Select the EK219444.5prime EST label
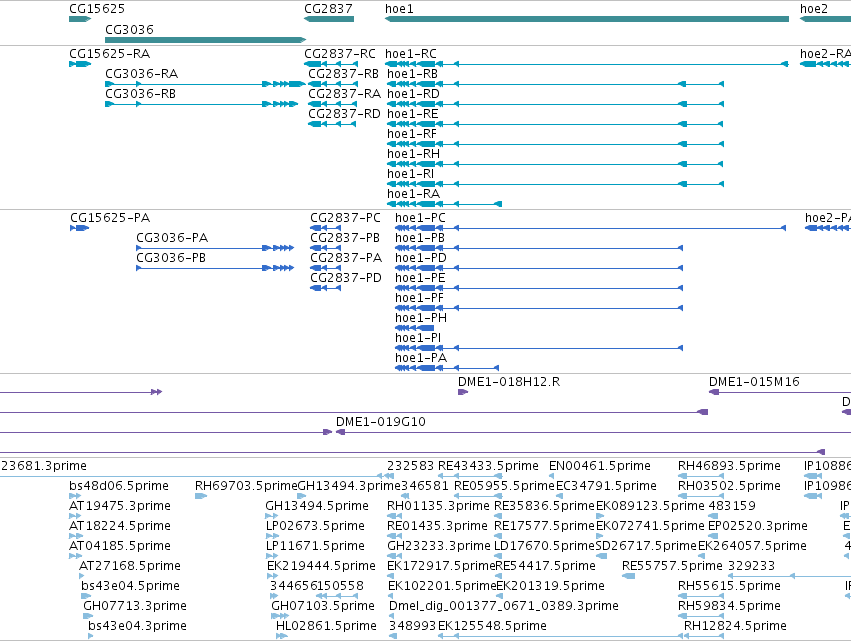The height and width of the screenshot is (641, 851). pyautogui.click(x=321, y=566)
